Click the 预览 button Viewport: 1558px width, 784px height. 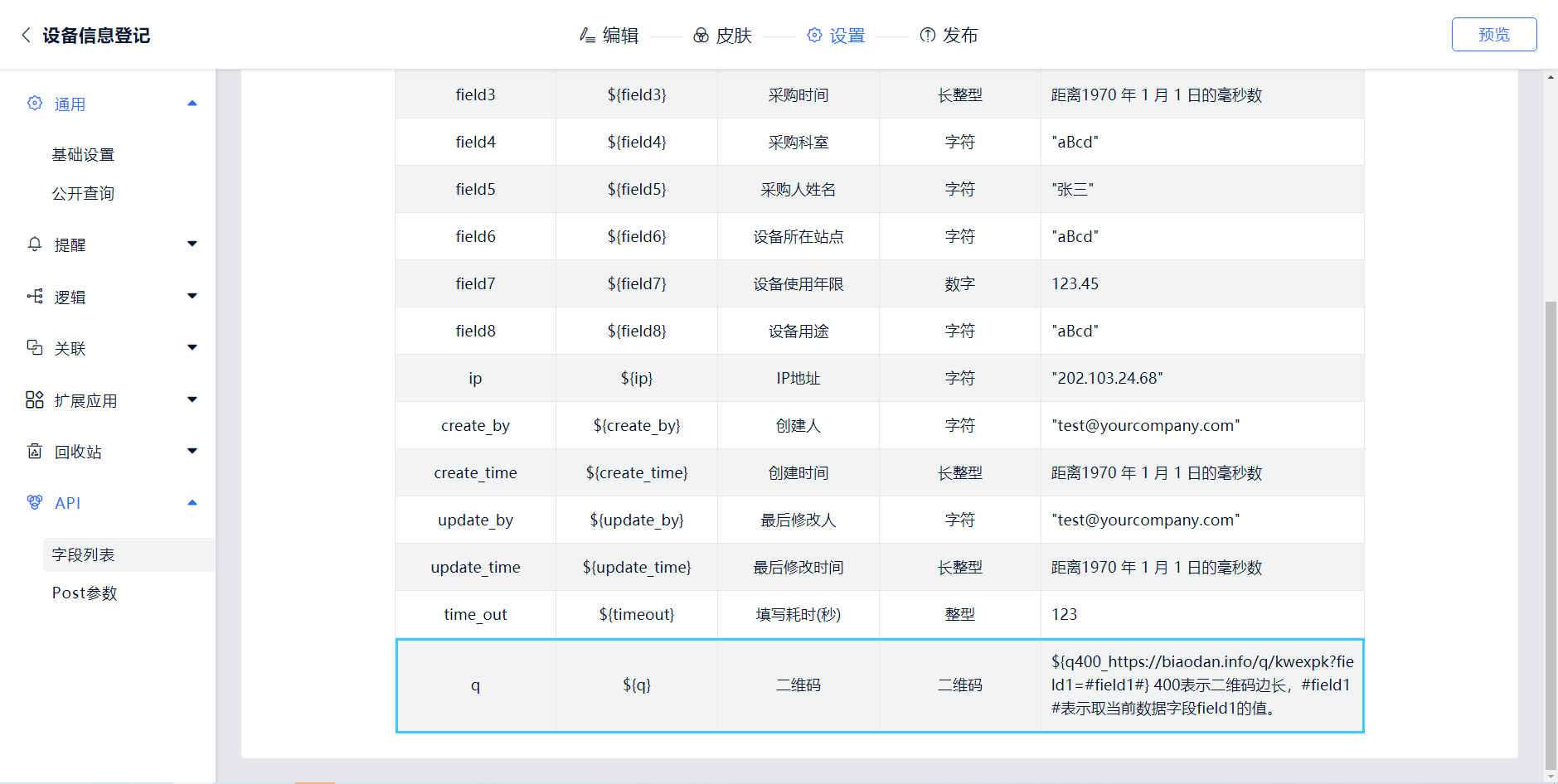click(x=1493, y=35)
